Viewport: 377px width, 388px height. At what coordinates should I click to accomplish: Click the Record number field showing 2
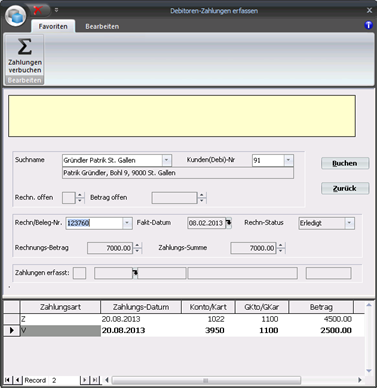(x=65, y=380)
